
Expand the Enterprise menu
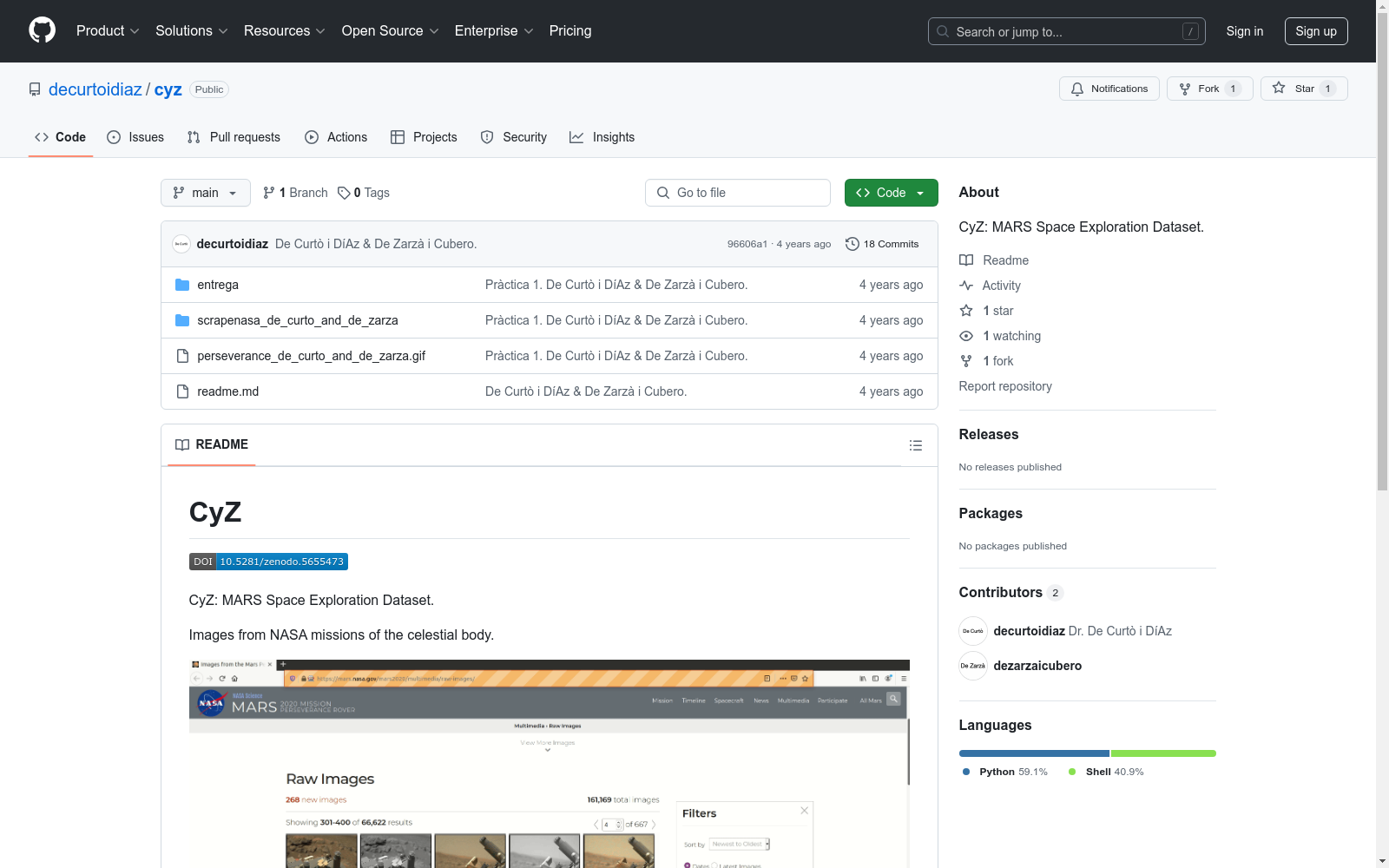tap(494, 30)
